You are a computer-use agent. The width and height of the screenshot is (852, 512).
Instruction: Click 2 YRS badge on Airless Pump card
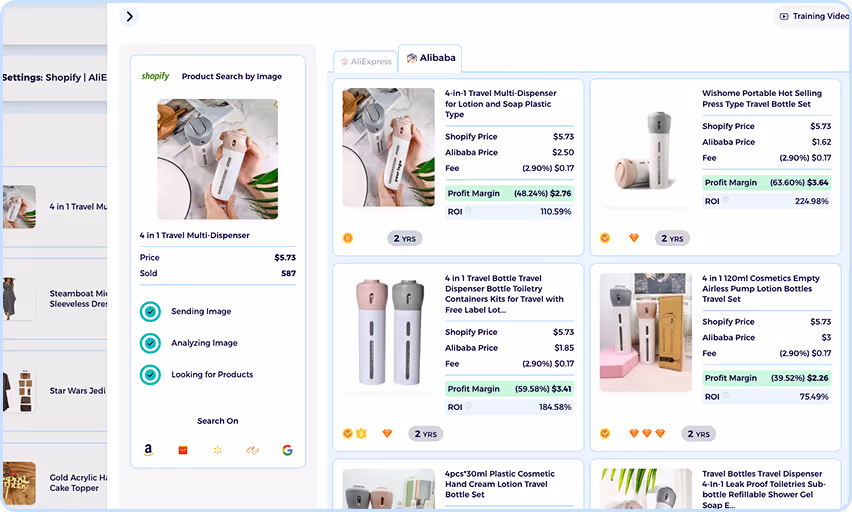[x=698, y=434]
